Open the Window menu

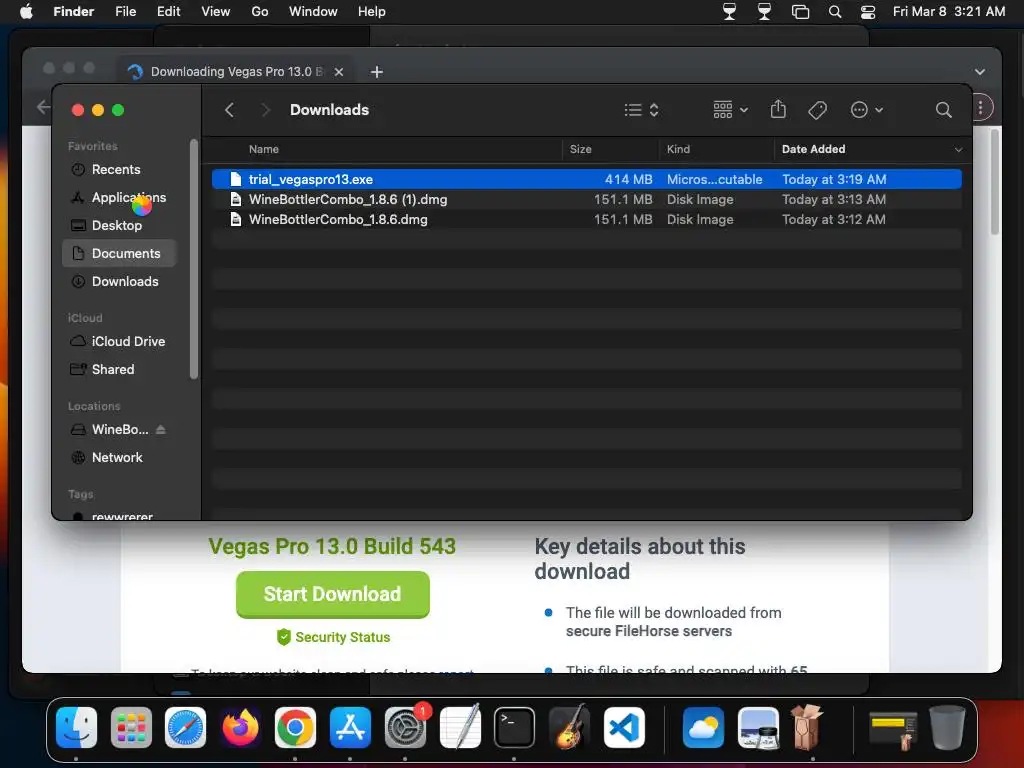point(313,11)
